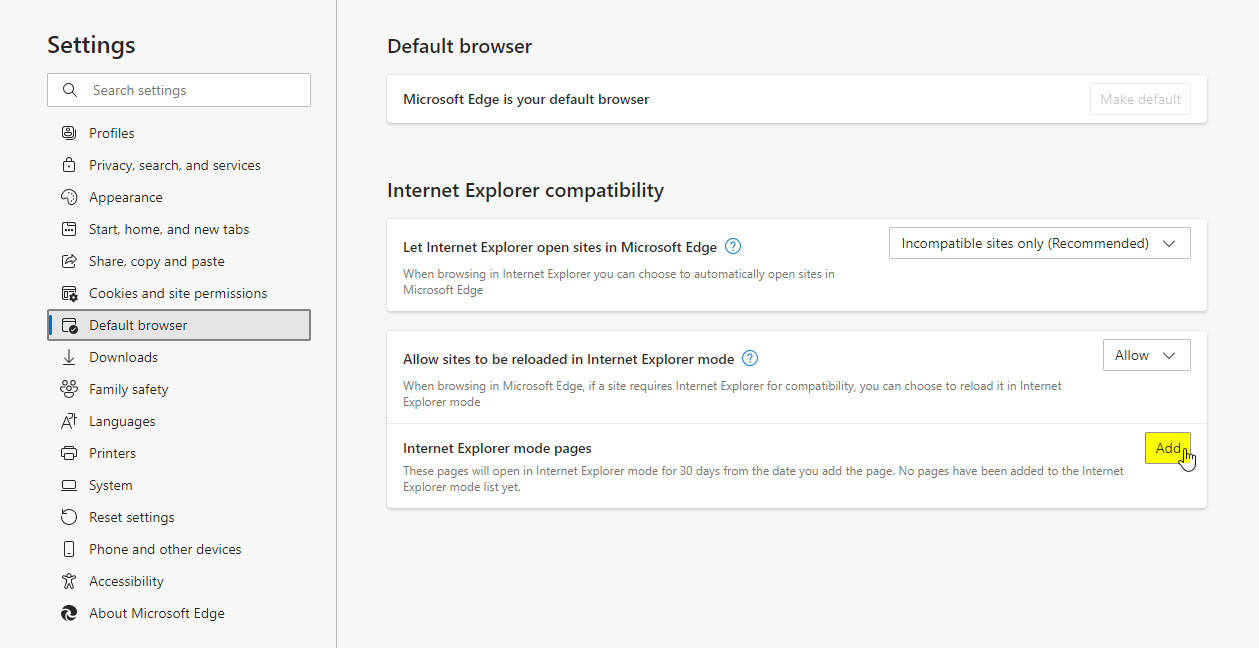This screenshot has height=648, width=1259.
Task: Click the Default browser sidebar icon
Action: click(69, 325)
